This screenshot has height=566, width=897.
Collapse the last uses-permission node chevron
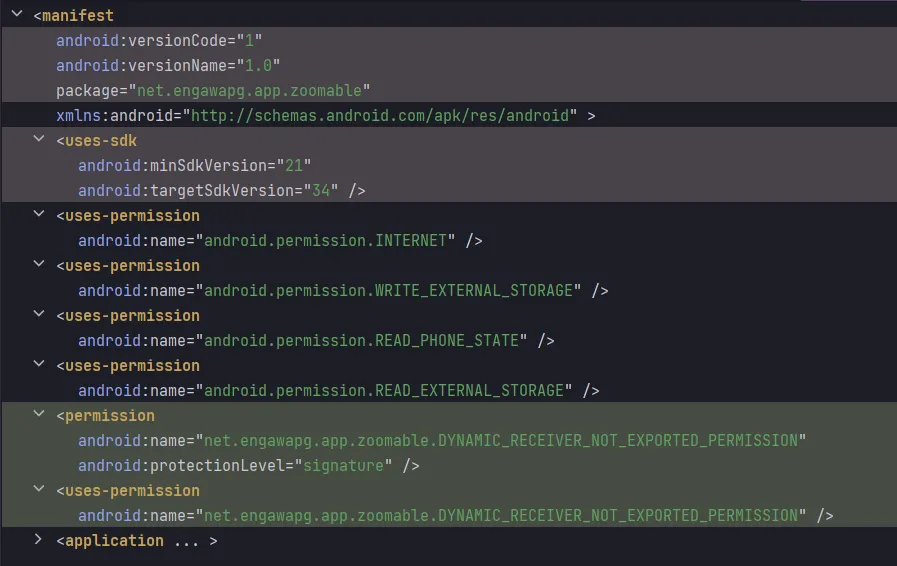(x=39, y=491)
